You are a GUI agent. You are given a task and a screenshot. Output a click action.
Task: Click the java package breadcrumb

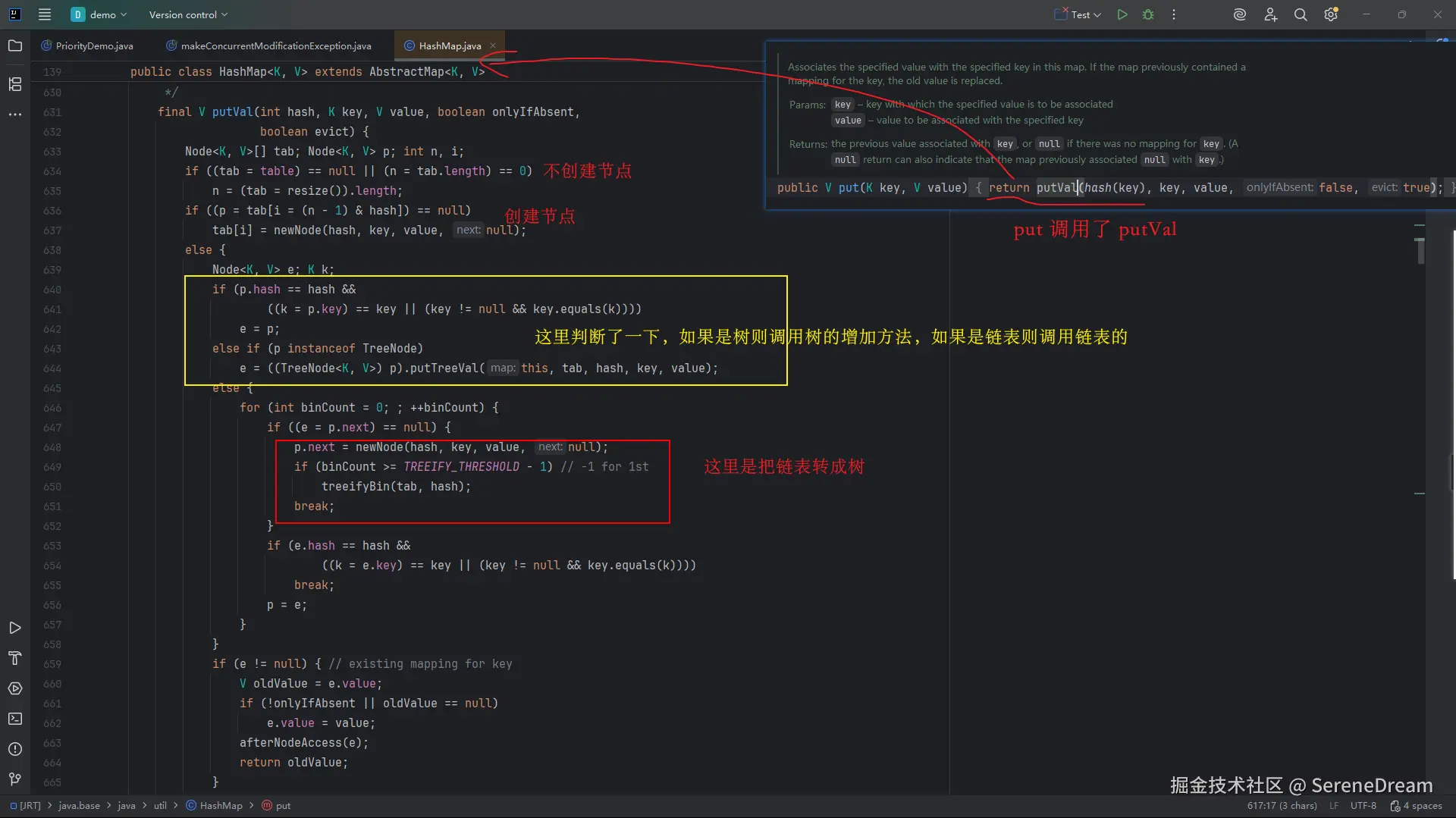click(127, 806)
